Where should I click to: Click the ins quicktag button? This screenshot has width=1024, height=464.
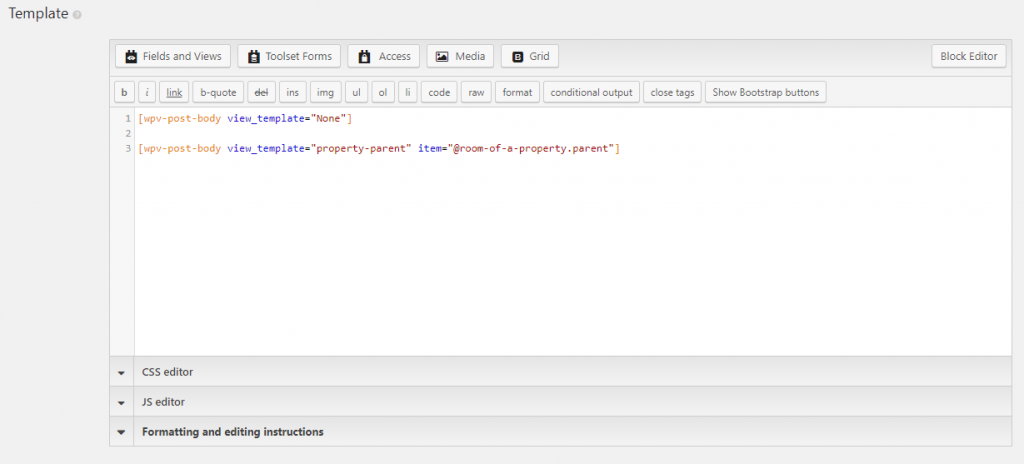(x=293, y=92)
